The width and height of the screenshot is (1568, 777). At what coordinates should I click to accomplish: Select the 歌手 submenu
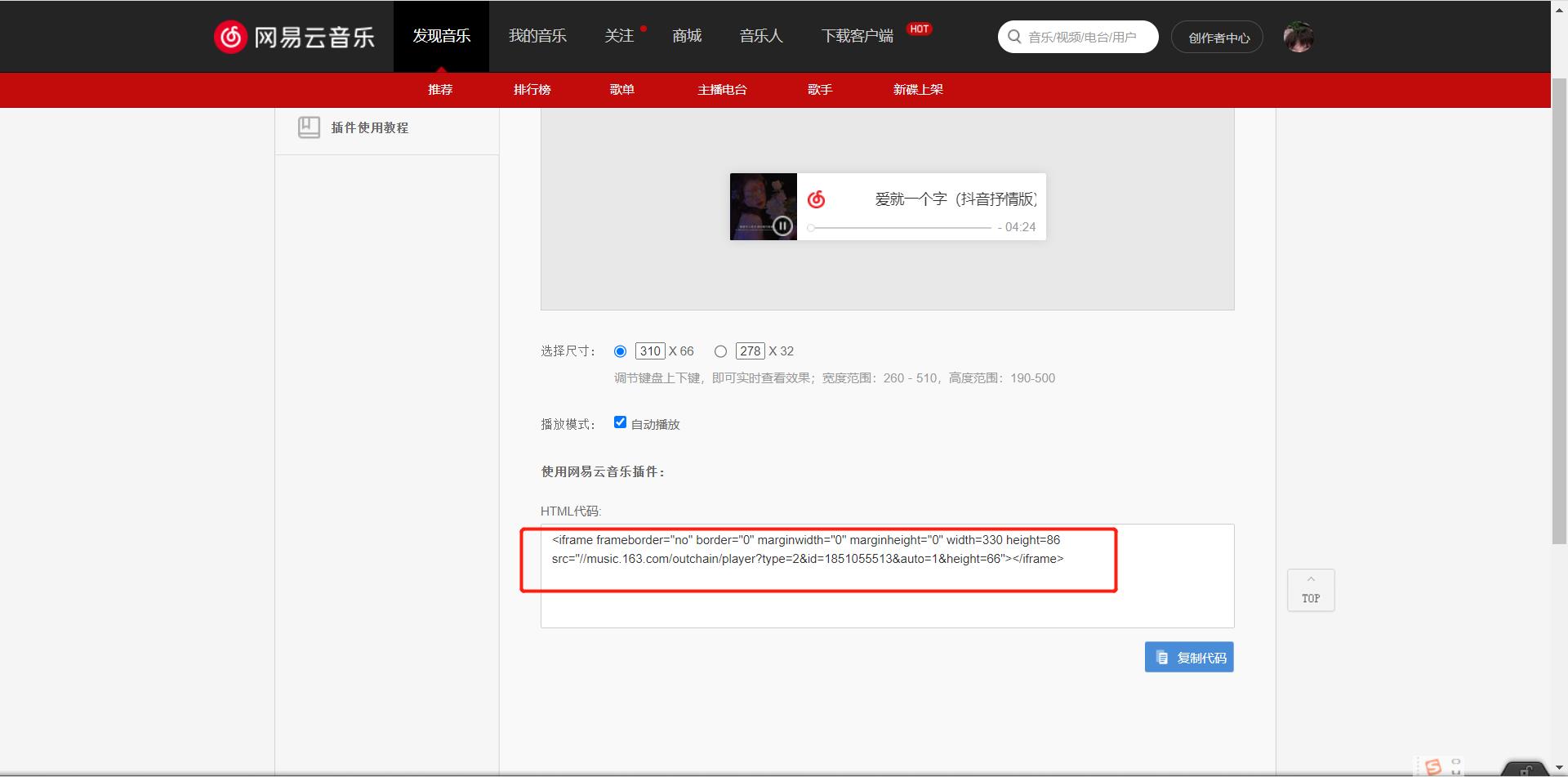point(820,90)
